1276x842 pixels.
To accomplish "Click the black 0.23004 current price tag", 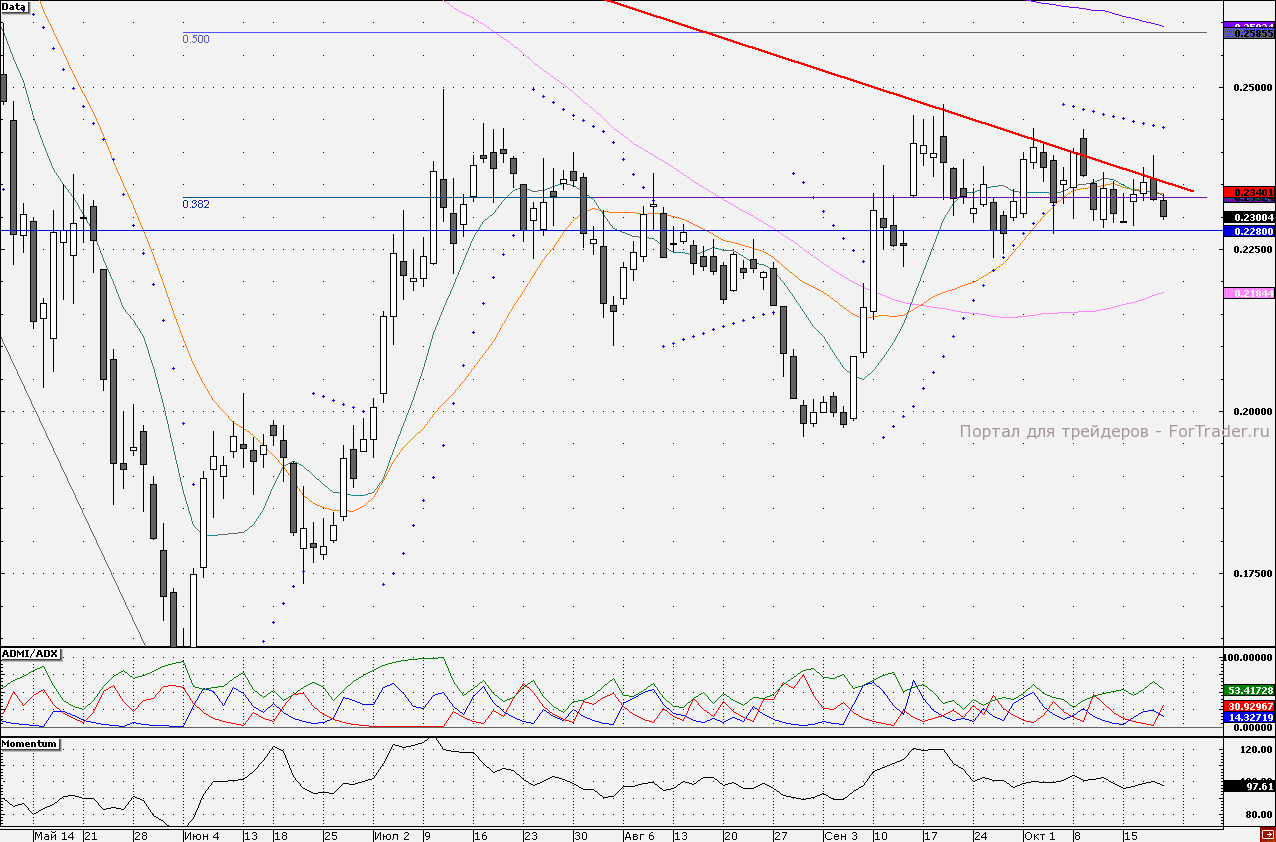I will tap(1249, 218).
